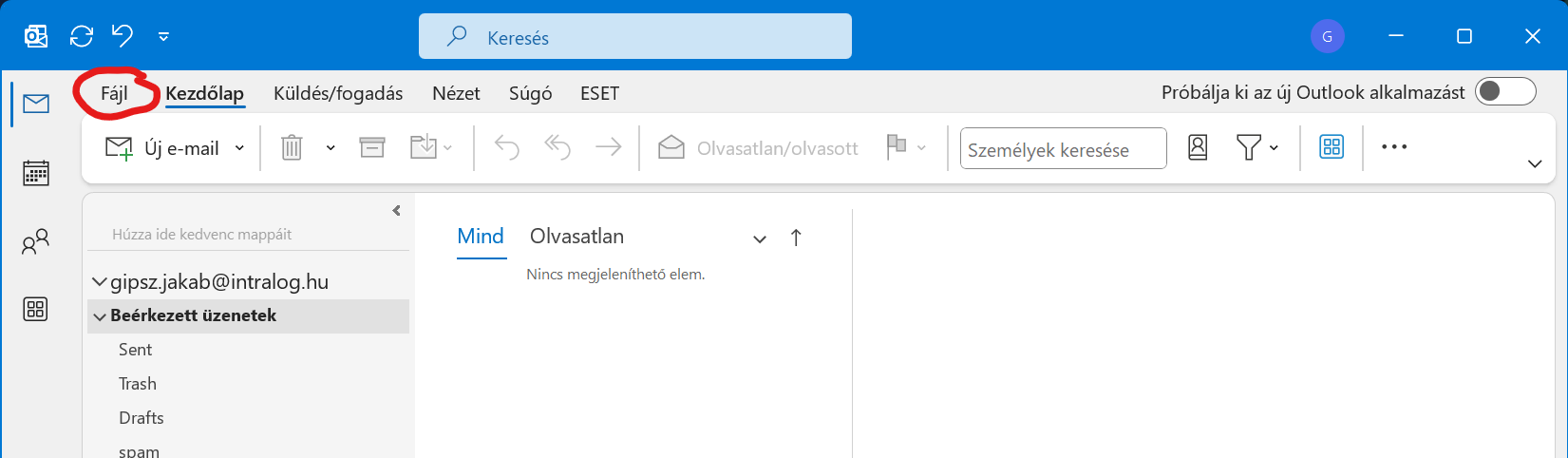Open the More Apps grid icon
This screenshot has height=458, width=1568.
click(x=36, y=309)
